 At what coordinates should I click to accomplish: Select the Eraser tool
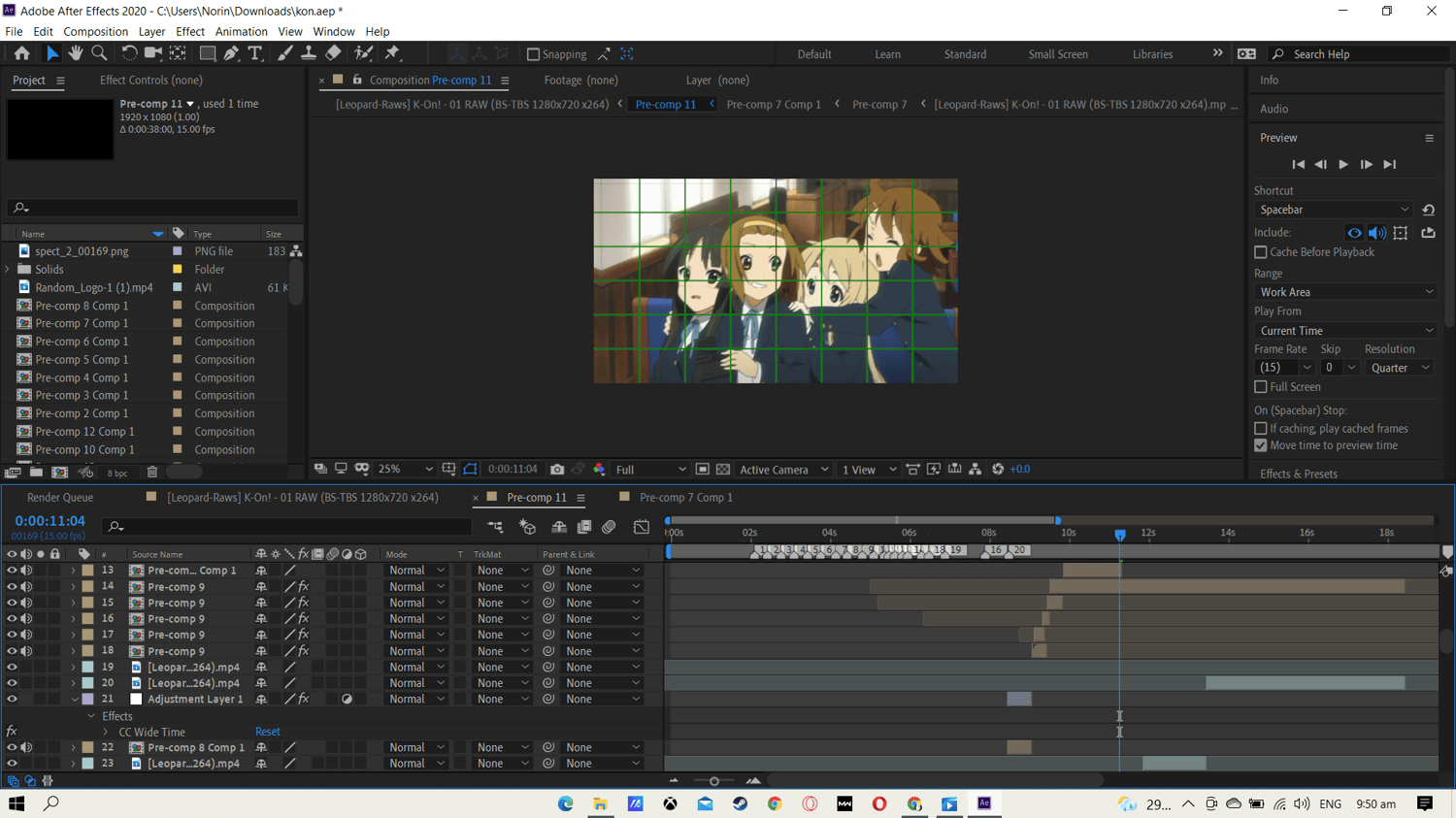333,53
